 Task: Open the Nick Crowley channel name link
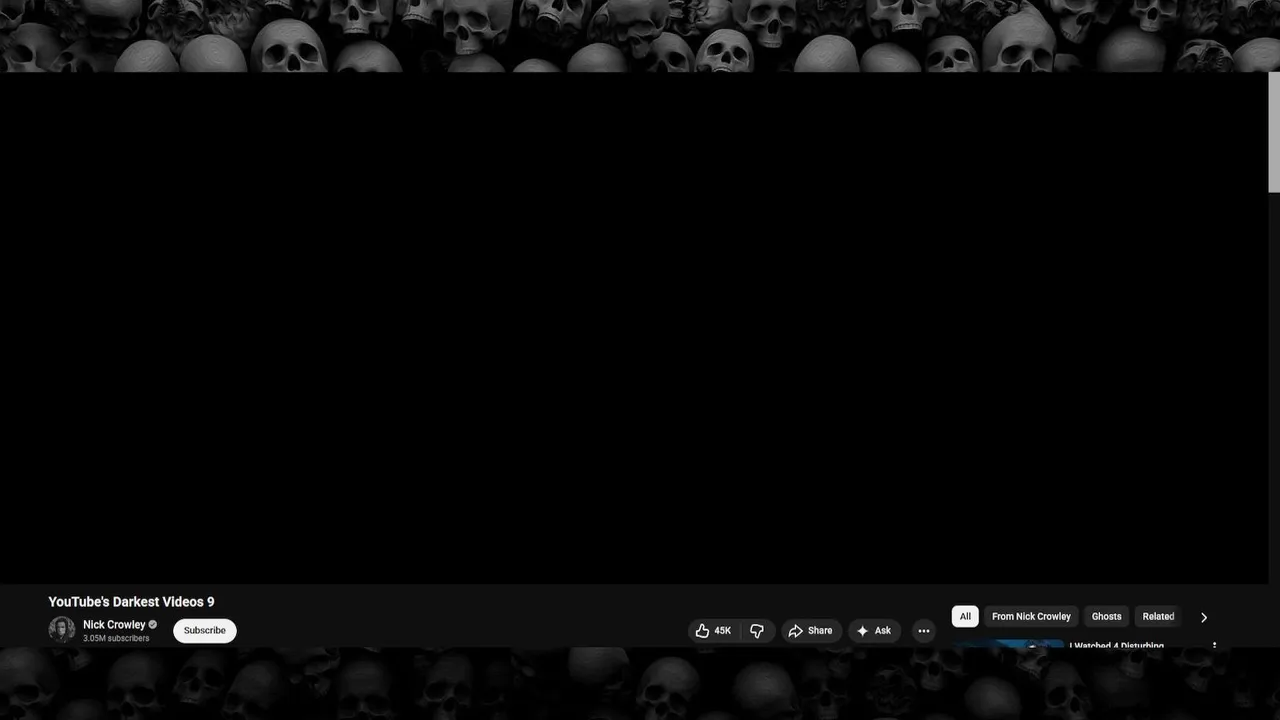click(114, 625)
